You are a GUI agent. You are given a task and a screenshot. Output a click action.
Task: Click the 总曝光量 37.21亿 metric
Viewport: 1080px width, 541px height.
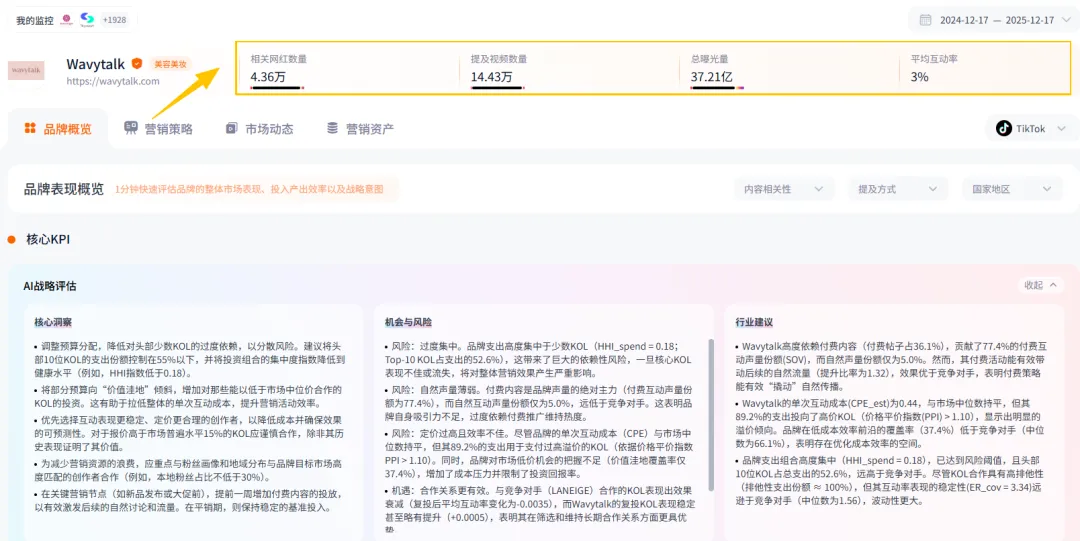point(712,77)
